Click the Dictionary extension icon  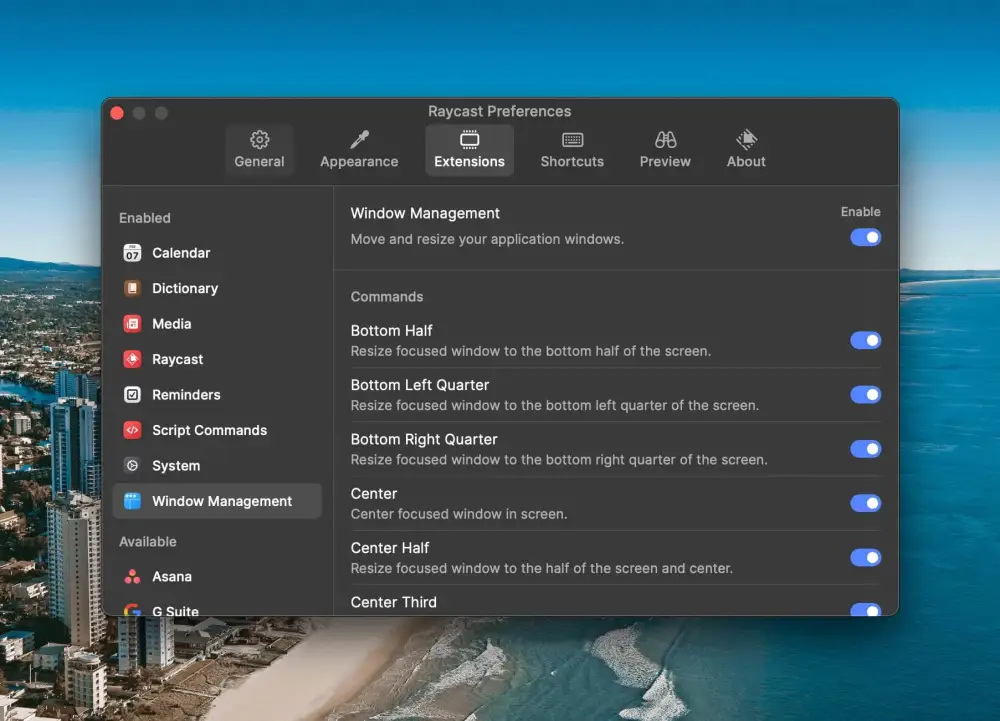tap(132, 288)
